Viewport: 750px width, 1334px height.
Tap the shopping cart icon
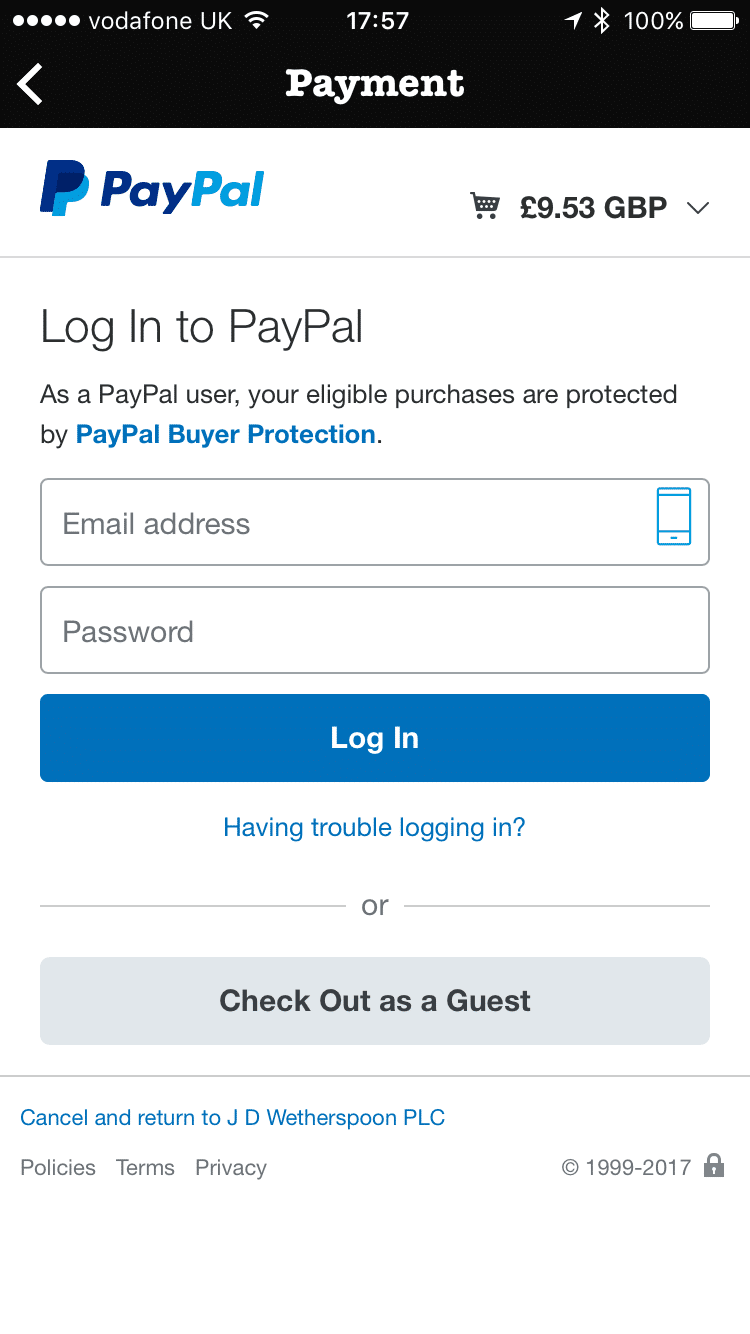click(x=485, y=207)
